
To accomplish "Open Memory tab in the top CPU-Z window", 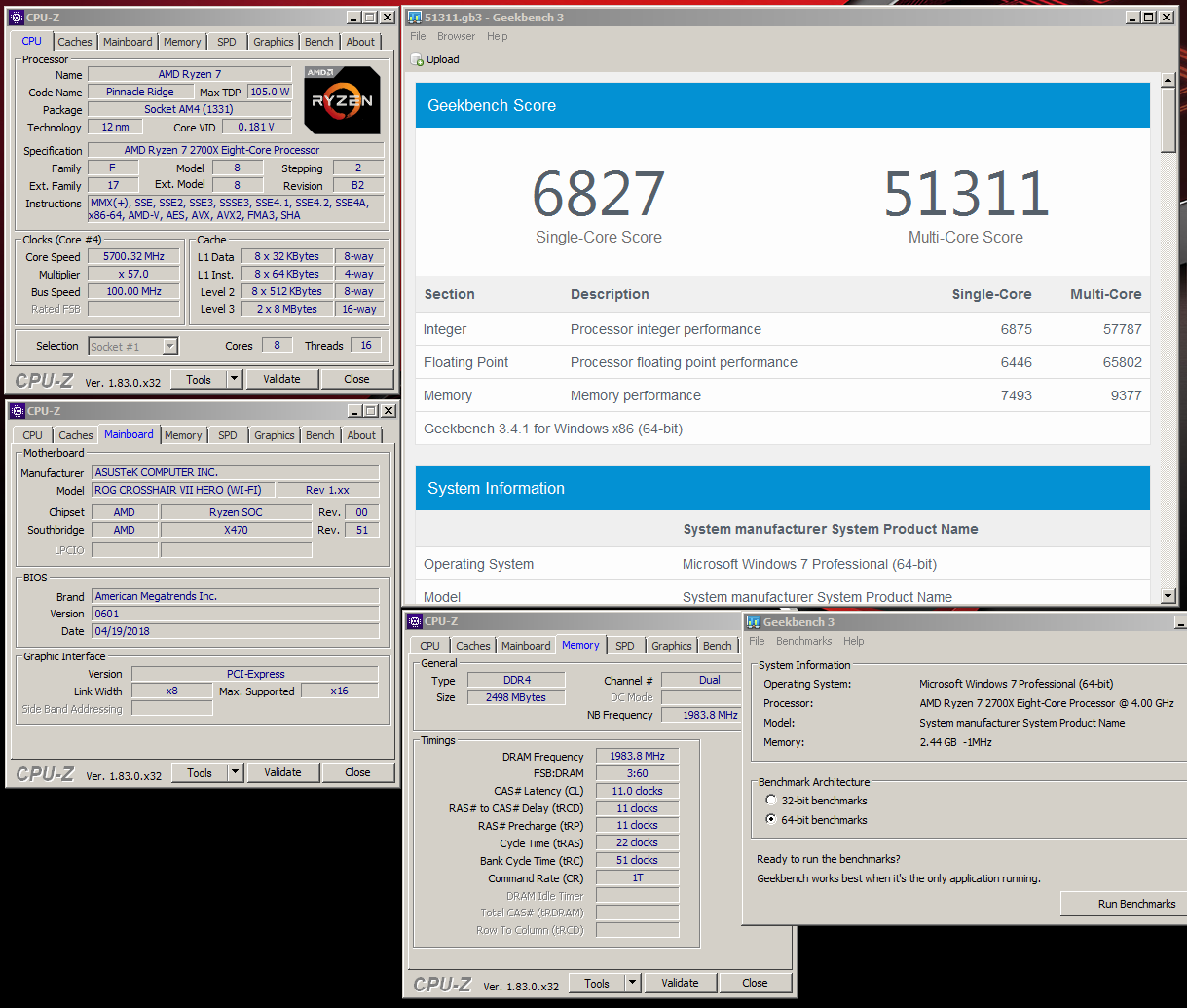I will click(x=182, y=42).
